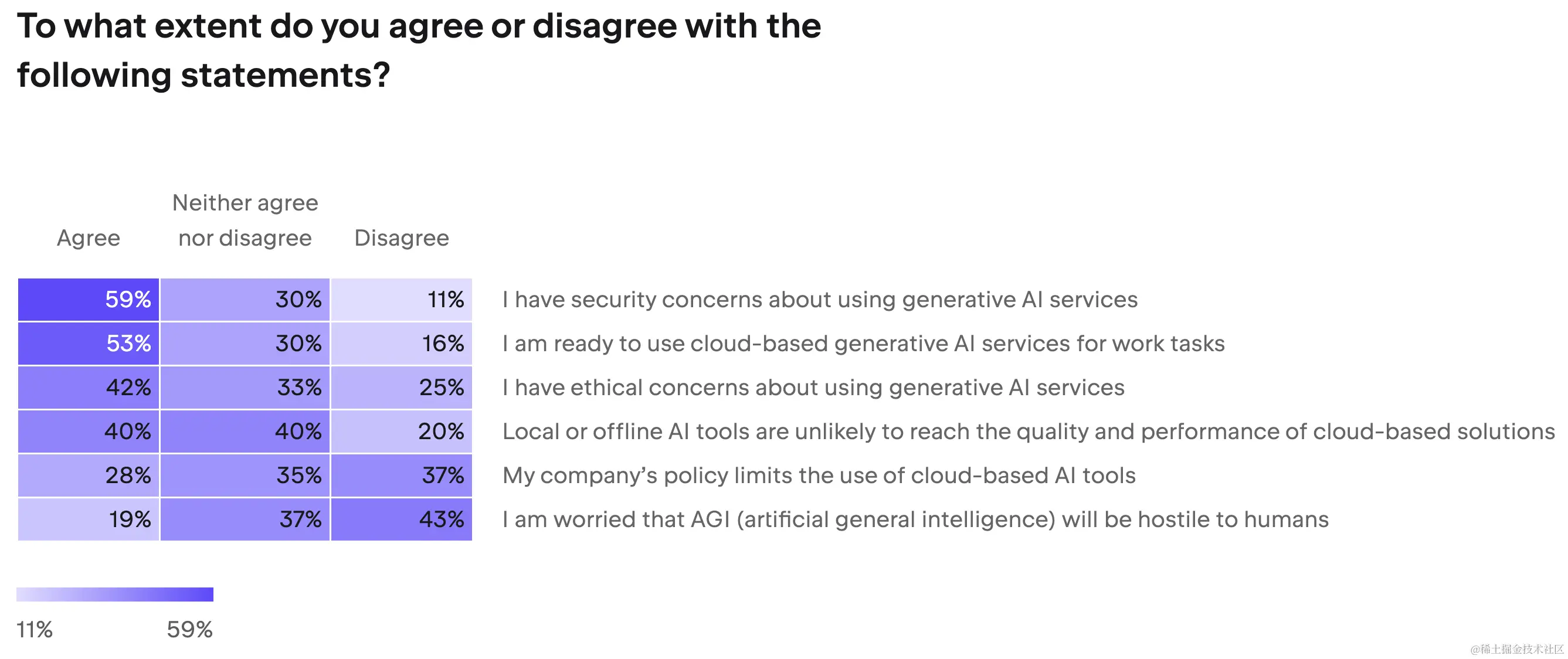This screenshot has width=1568, height=659.
Task: Click the Agree column header
Action: coord(89,238)
